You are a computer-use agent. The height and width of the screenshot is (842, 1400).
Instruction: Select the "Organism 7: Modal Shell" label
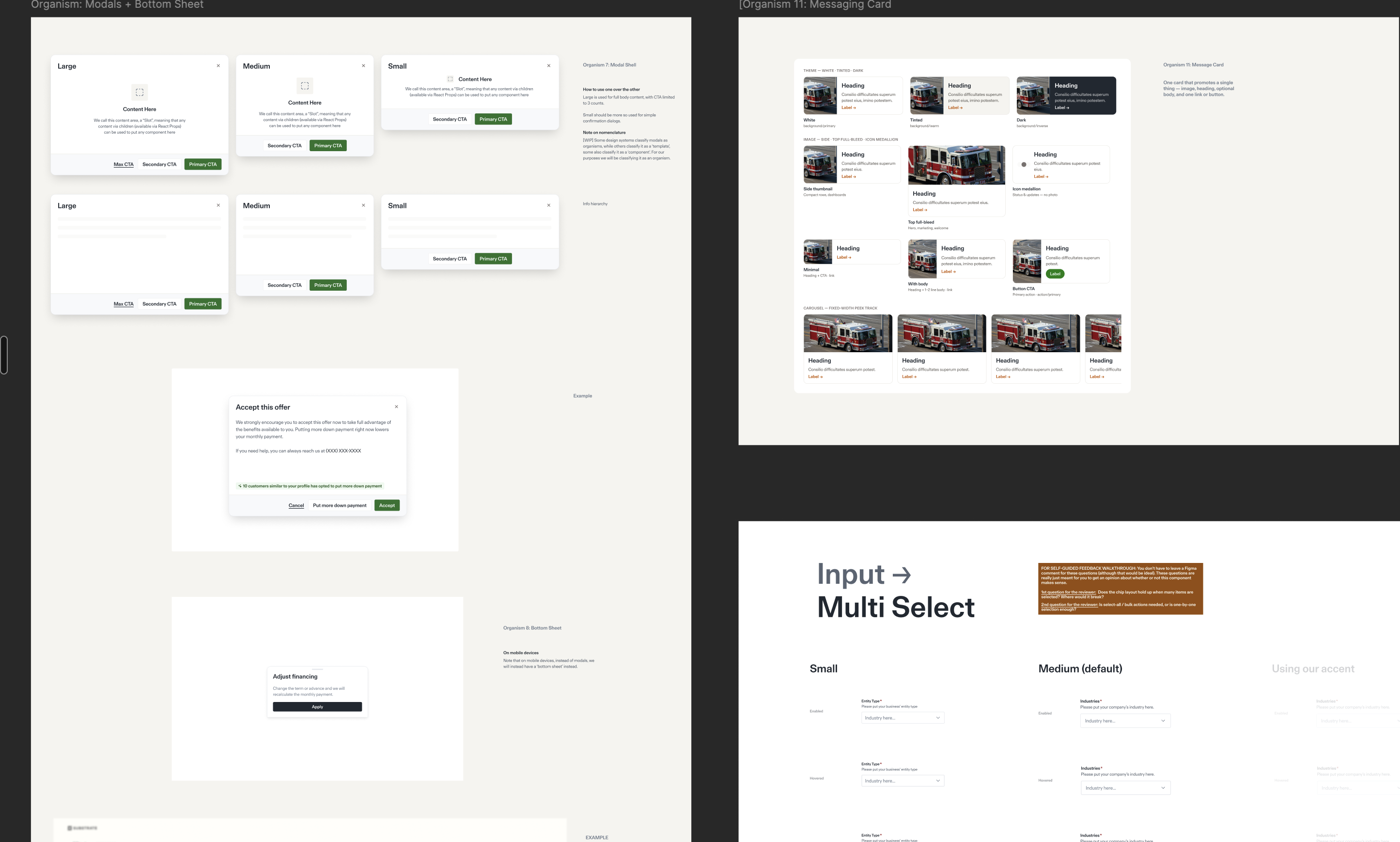609,65
